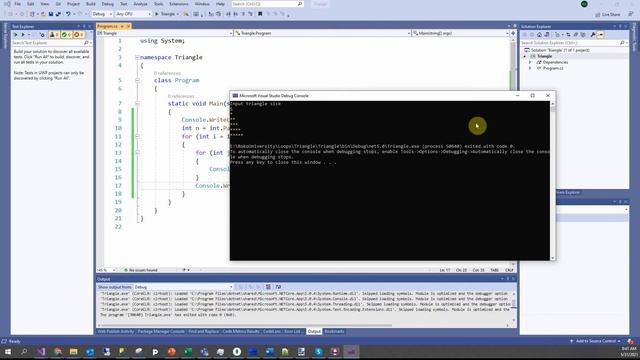Click the Debug Console vertical scrollbar

[x=553, y=180]
